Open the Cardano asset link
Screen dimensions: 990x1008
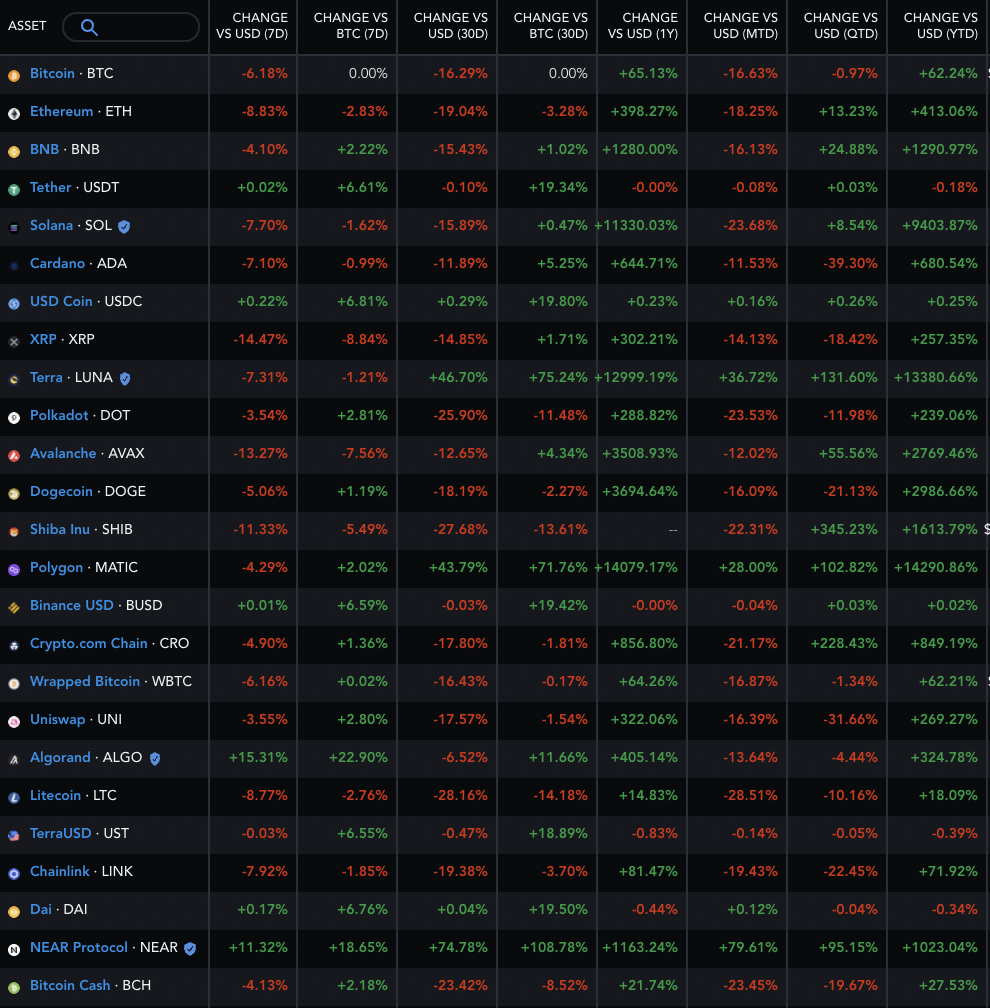pos(57,263)
